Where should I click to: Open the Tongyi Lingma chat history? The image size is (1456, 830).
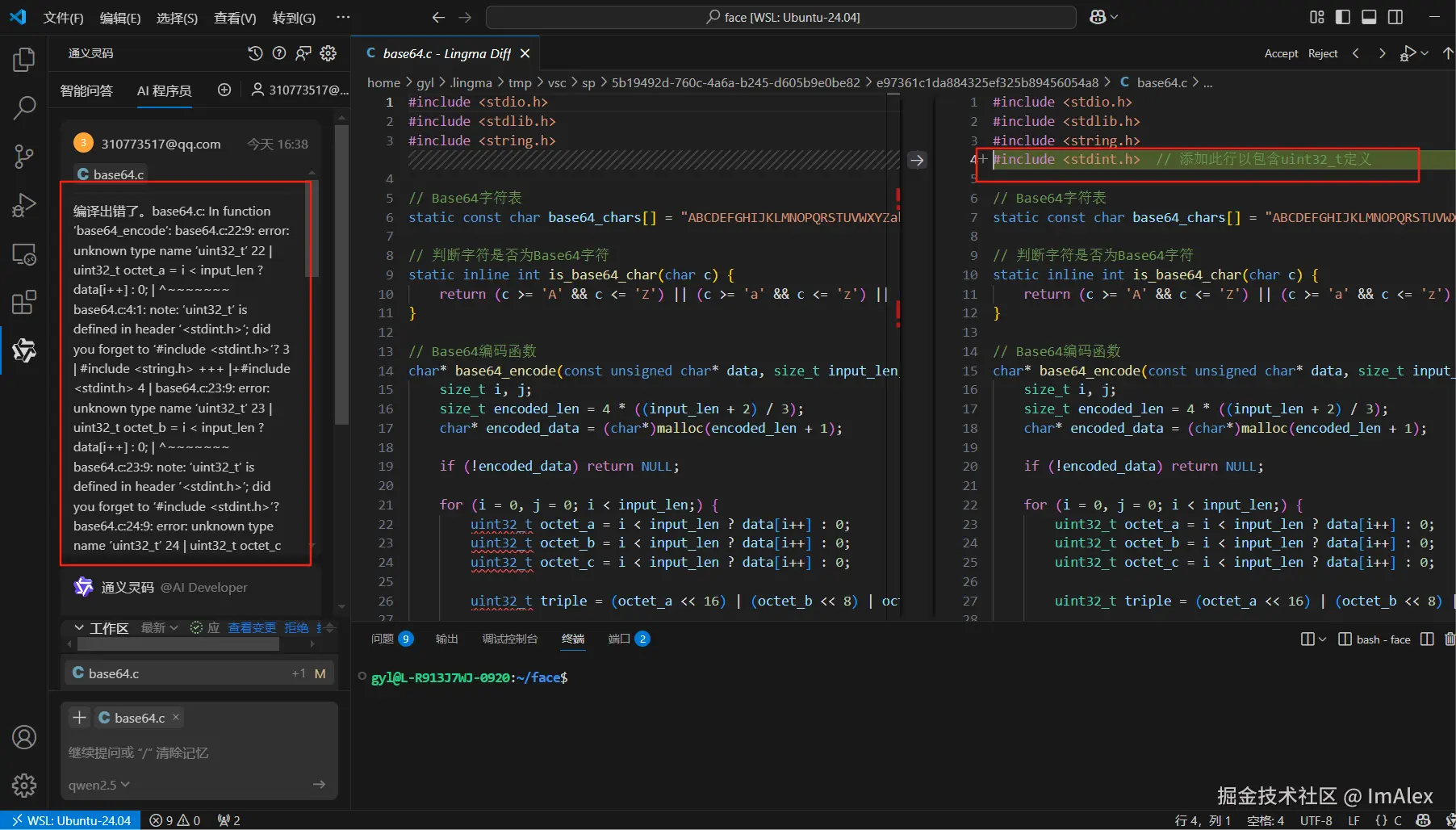(x=255, y=53)
